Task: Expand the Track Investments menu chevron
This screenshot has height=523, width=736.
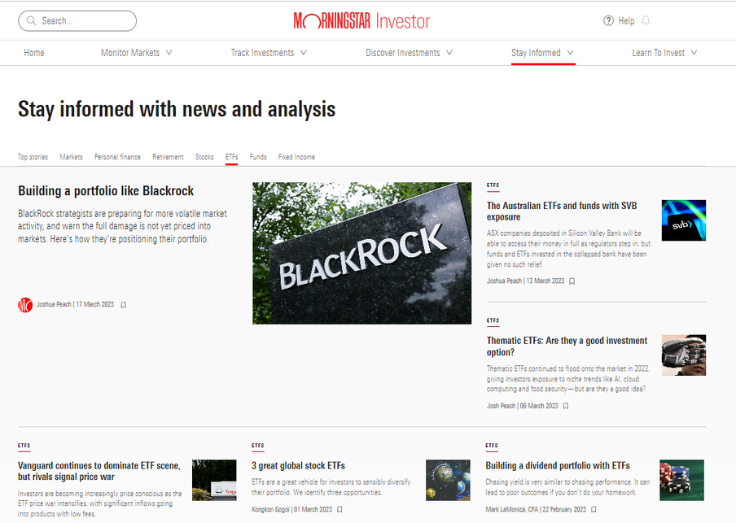Action: 303,53
